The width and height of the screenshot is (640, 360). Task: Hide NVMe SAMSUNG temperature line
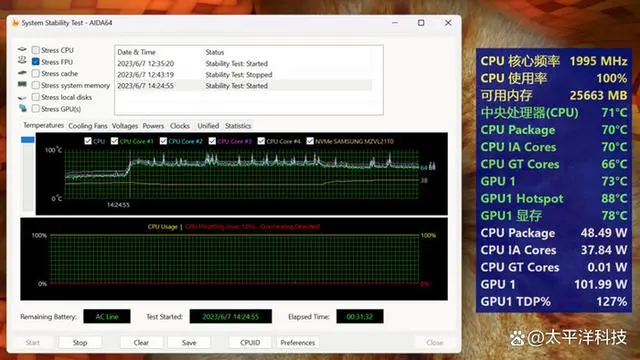pos(310,141)
